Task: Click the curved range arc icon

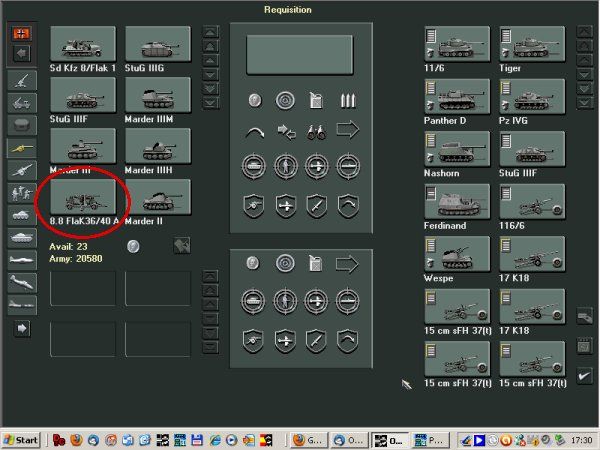Action: pyautogui.click(x=255, y=132)
